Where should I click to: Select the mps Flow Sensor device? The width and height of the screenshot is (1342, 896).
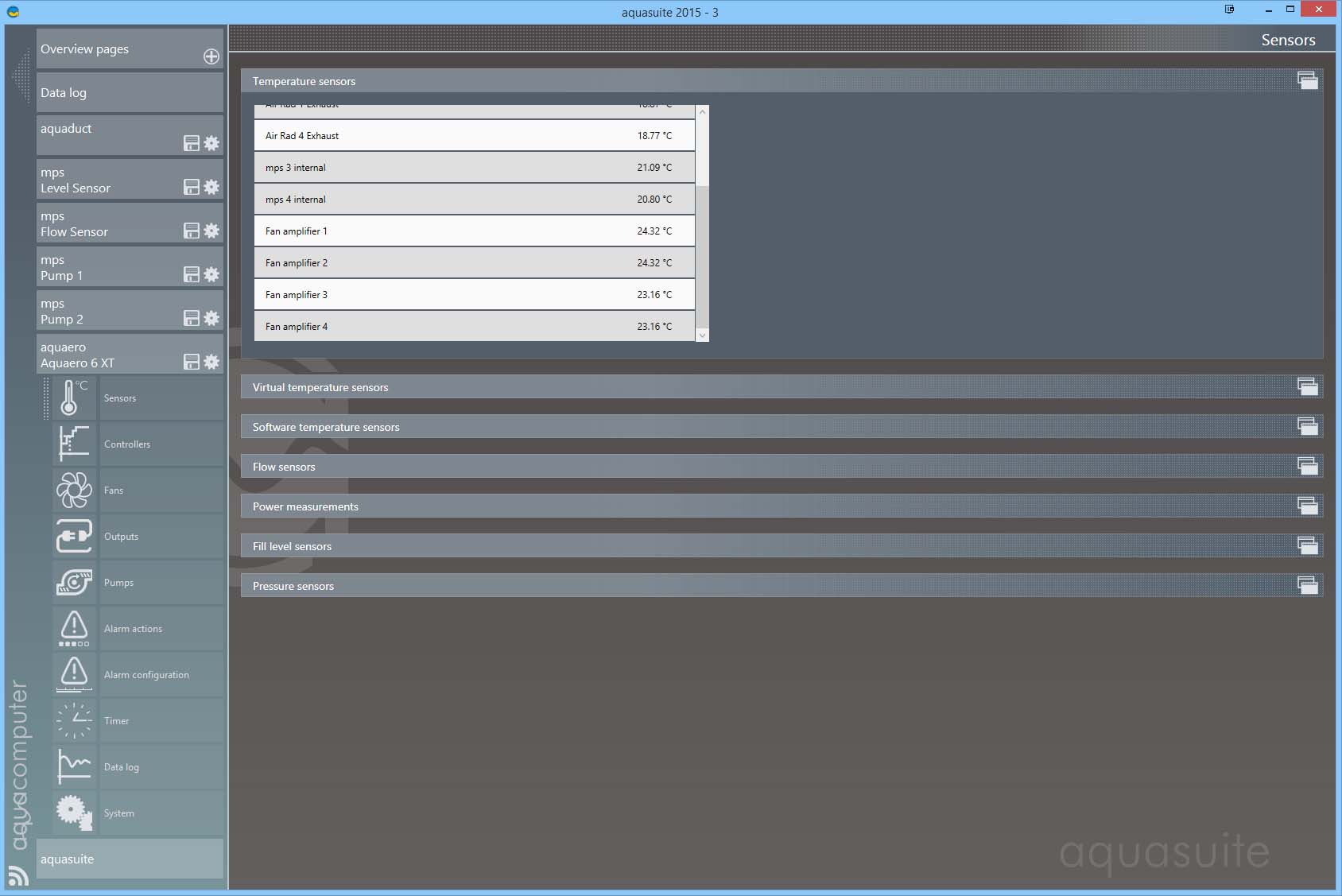pos(130,223)
